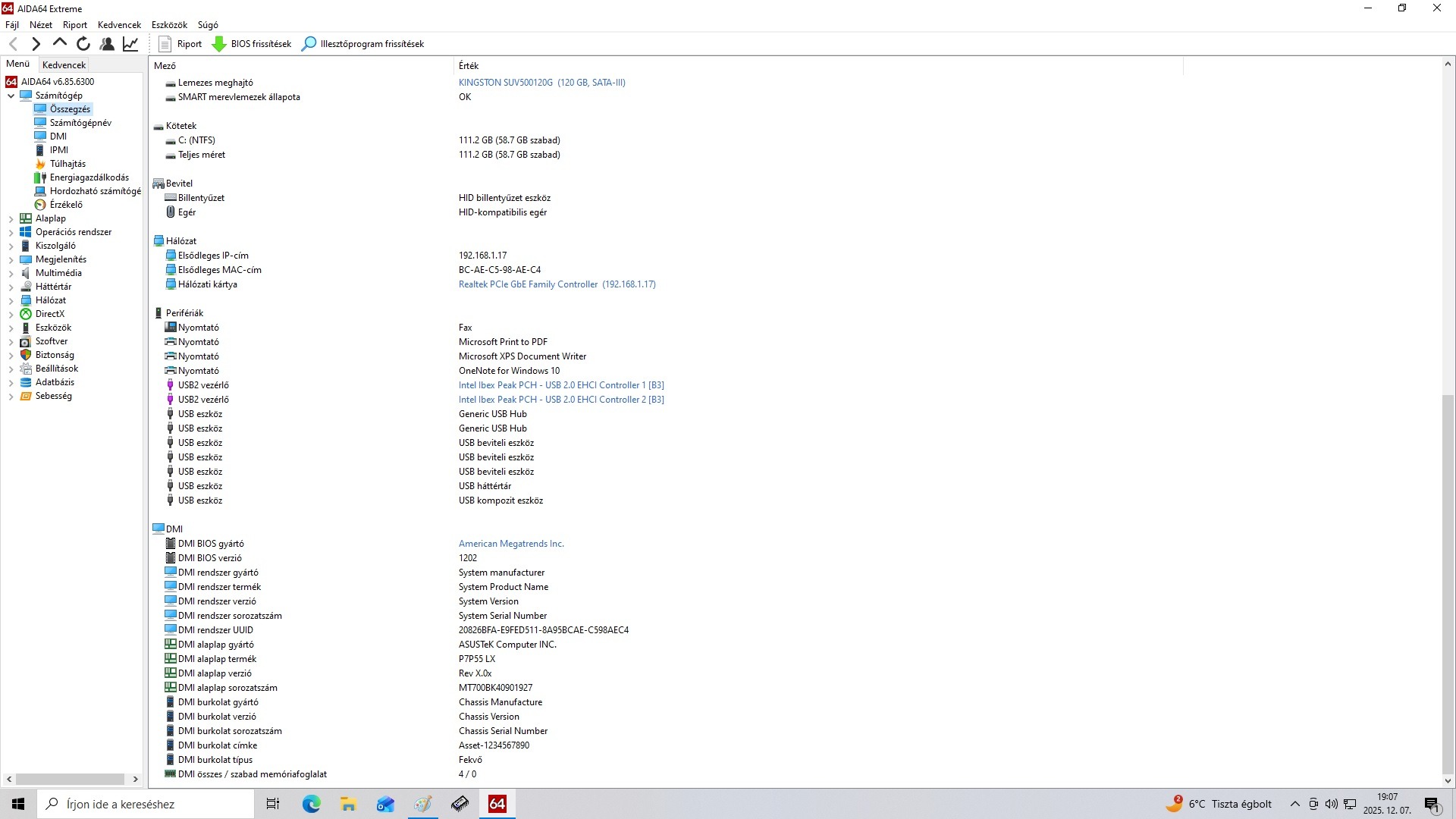This screenshot has height=819, width=1456.
Task: Click the Refresh toolbar icon
Action: [x=83, y=44]
